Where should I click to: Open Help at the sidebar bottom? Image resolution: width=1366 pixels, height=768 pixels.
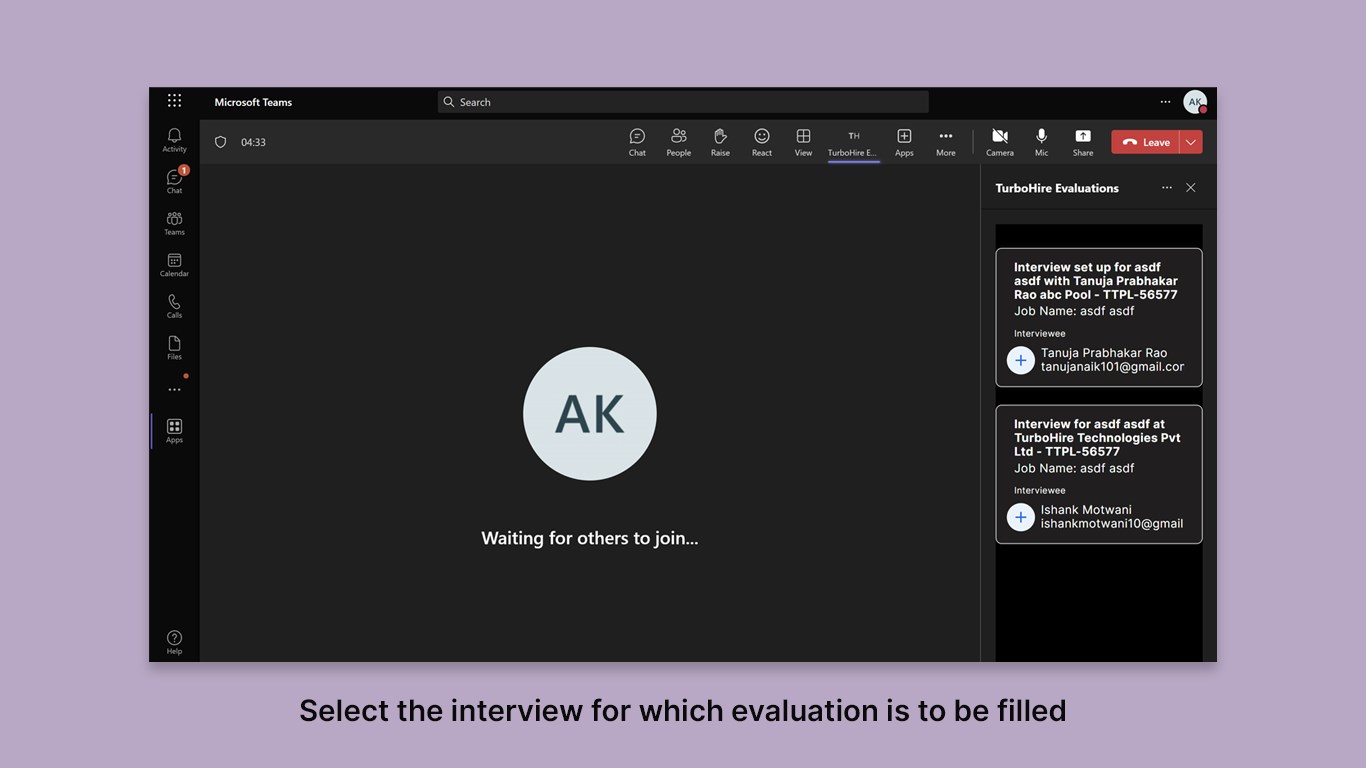(175, 642)
